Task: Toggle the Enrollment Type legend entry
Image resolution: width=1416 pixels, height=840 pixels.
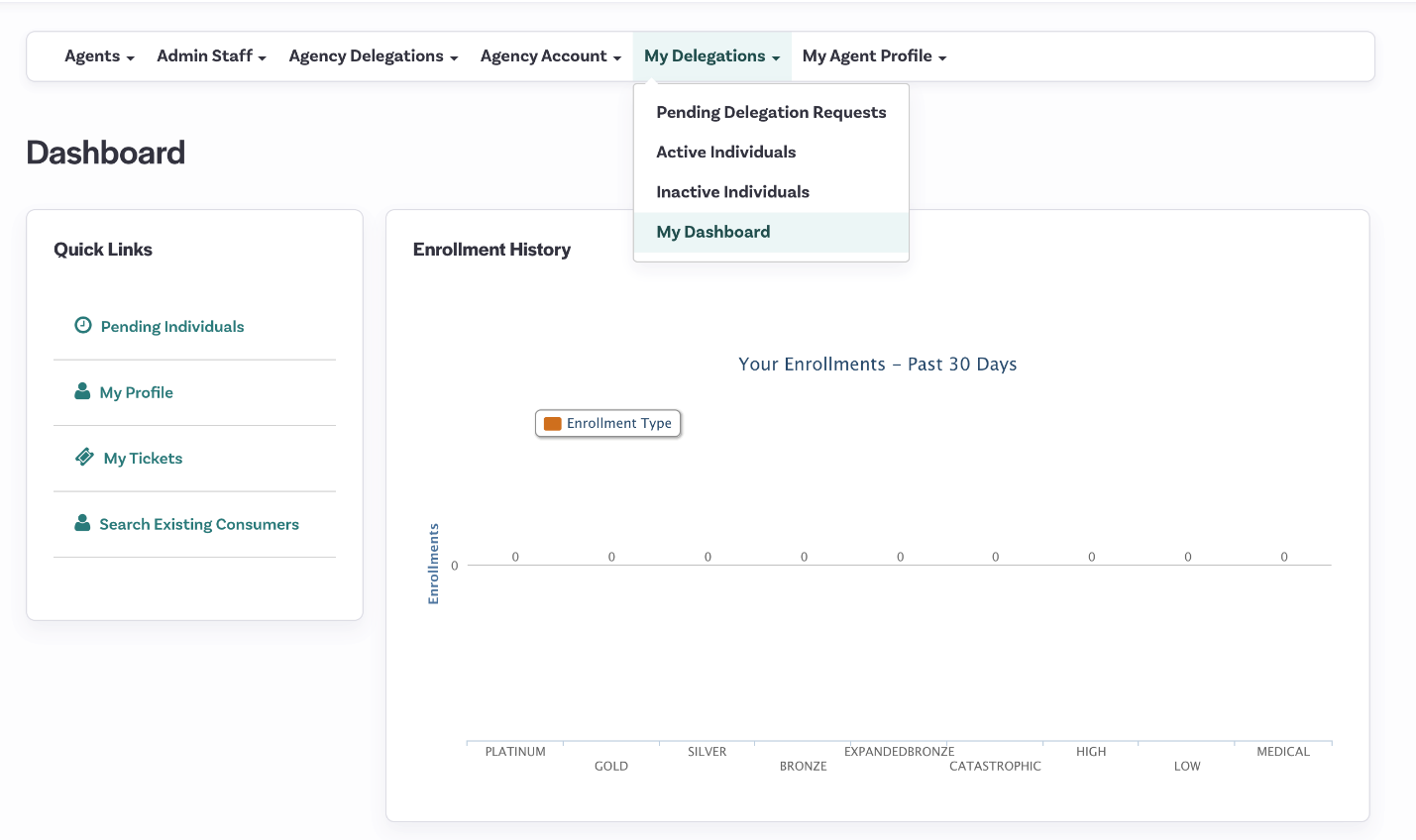Action: click(608, 423)
